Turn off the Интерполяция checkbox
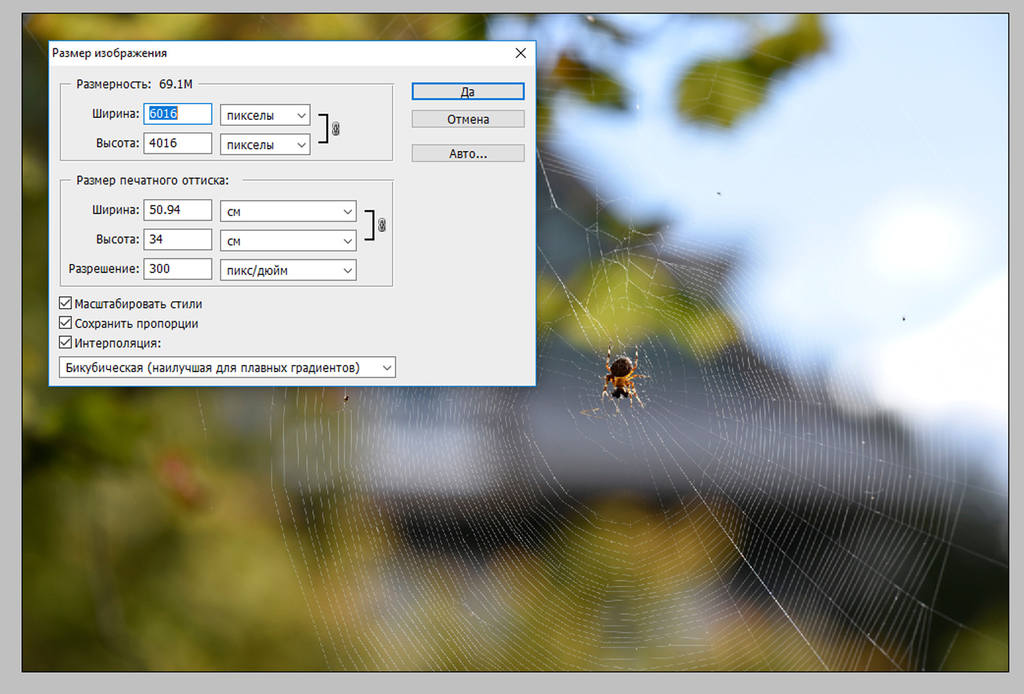 pyautogui.click(x=65, y=342)
